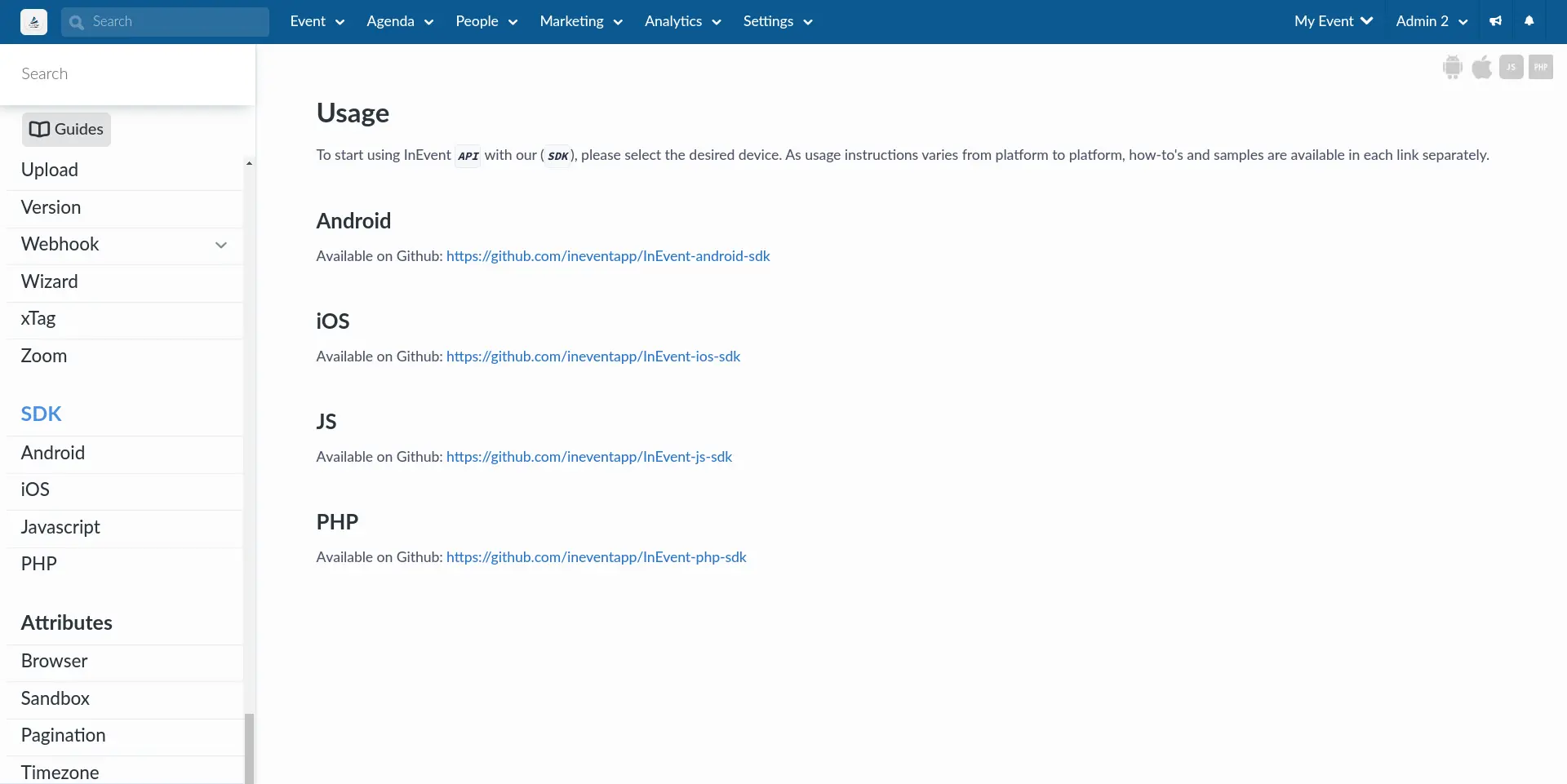
Task: Expand the Webhook chevron in sidebar
Action: point(221,245)
